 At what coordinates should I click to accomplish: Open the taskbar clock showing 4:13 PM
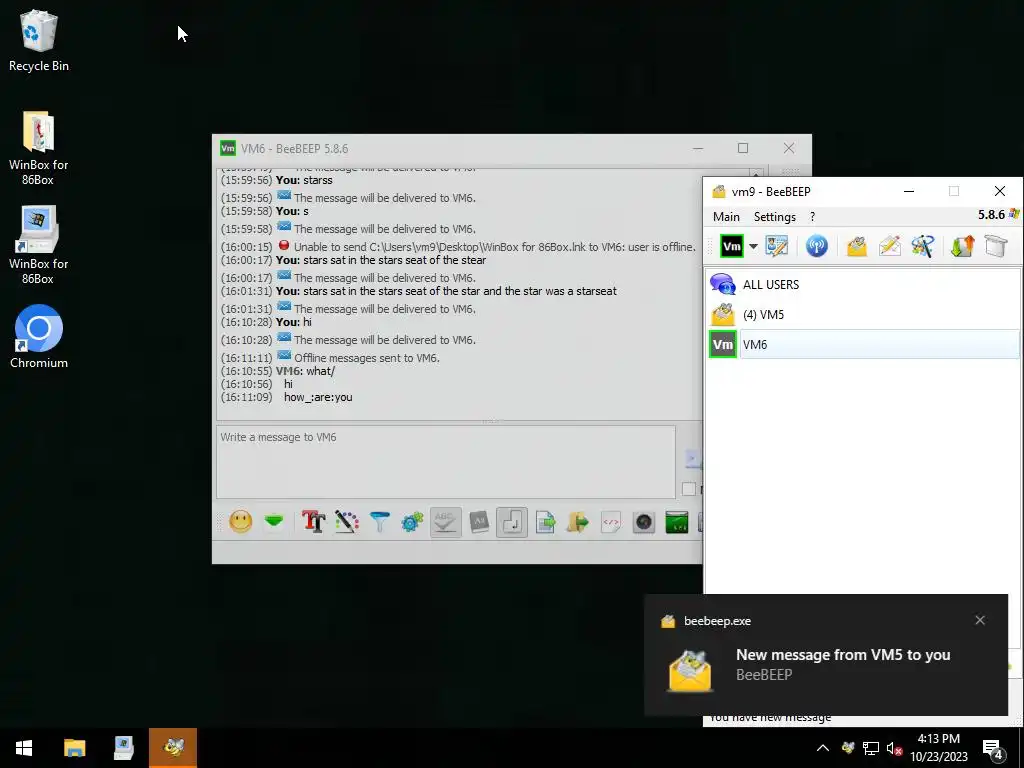(x=938, y=748)
